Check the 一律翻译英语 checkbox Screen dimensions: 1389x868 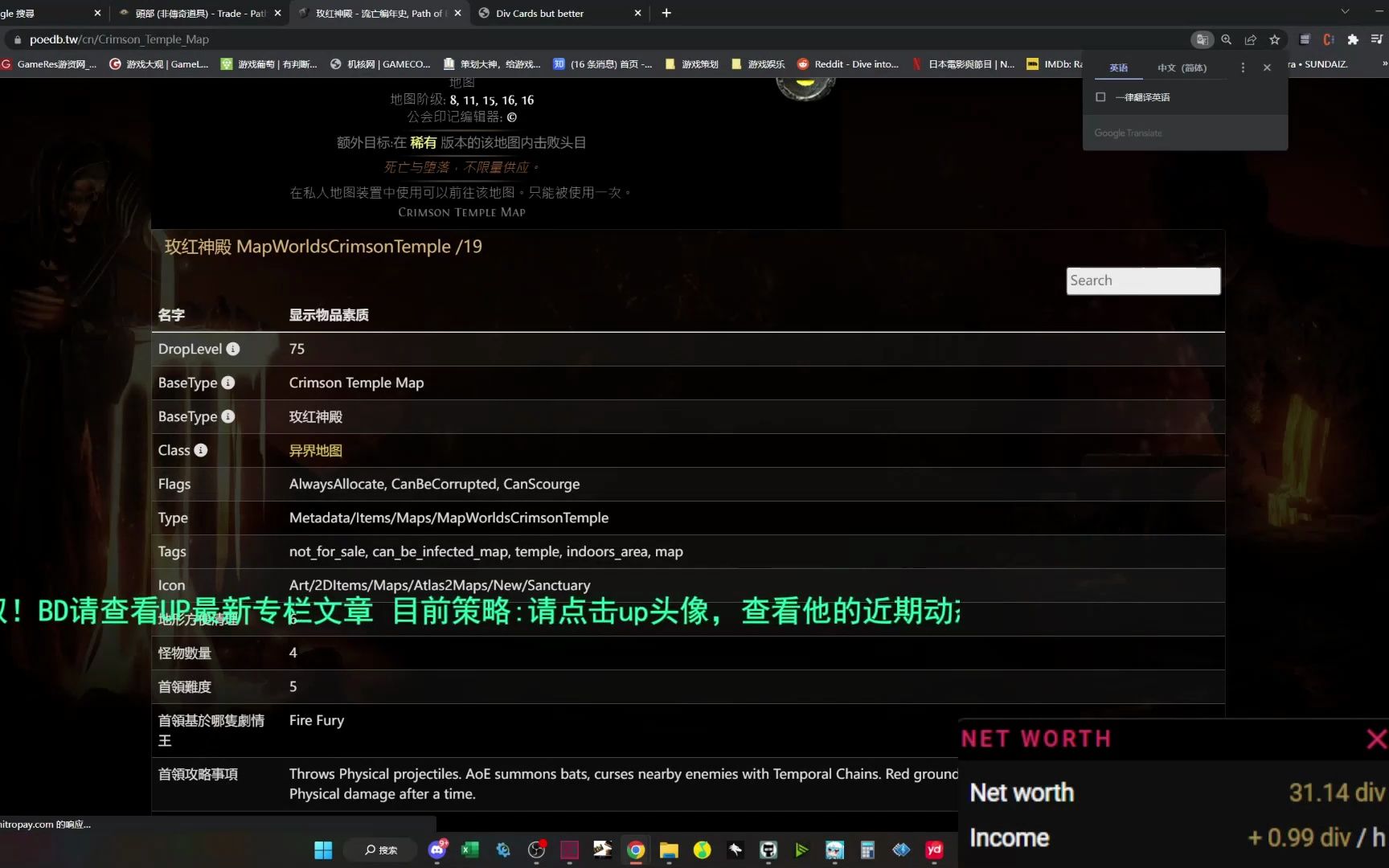pos(1100,97)
